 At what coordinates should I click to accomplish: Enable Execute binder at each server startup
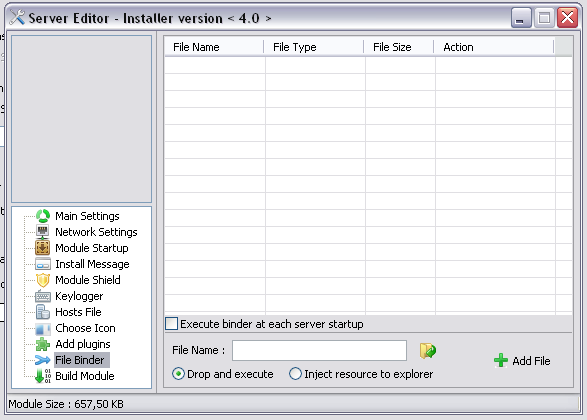171,324
